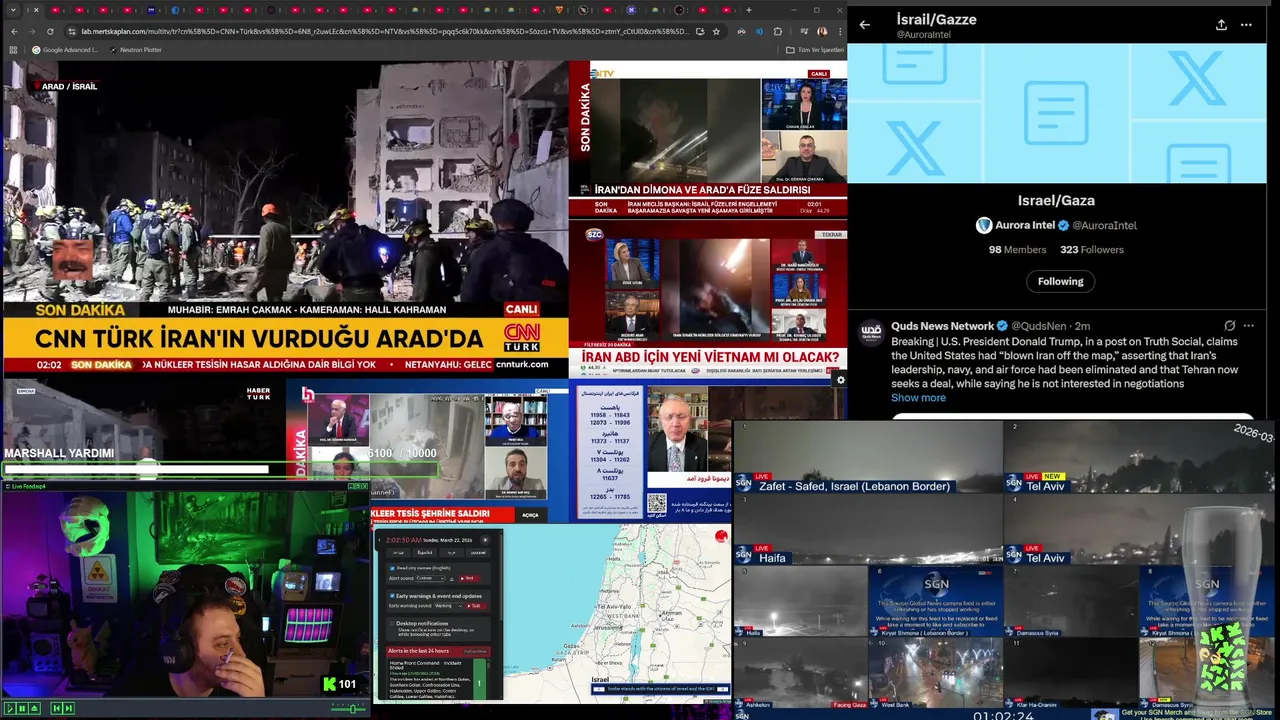Open the Neutron Plotter bookmark
This screenshot has width=1280, height=720.
tap(135, 50)
